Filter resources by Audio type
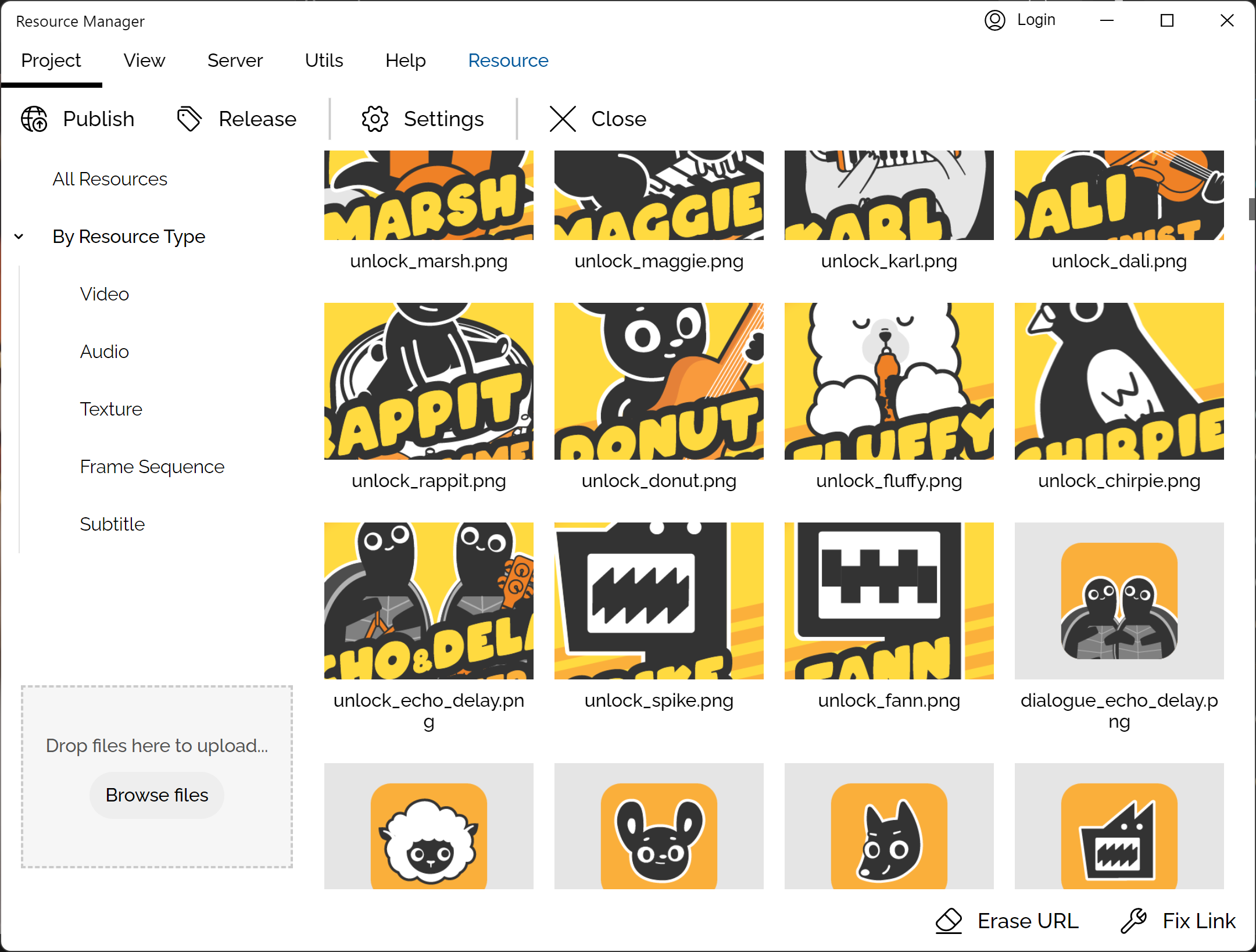The image size is (1256, 952). (105, 352)
